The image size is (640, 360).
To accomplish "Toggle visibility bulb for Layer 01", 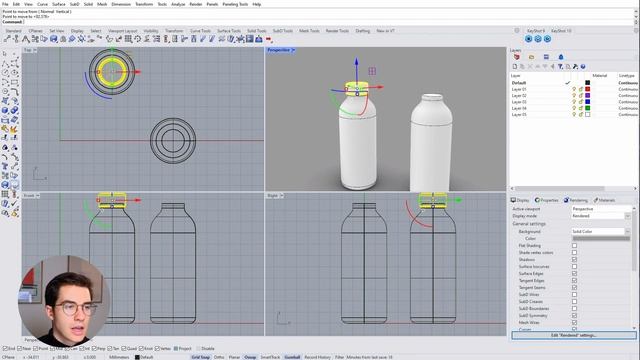I will (x=574, y=89).
